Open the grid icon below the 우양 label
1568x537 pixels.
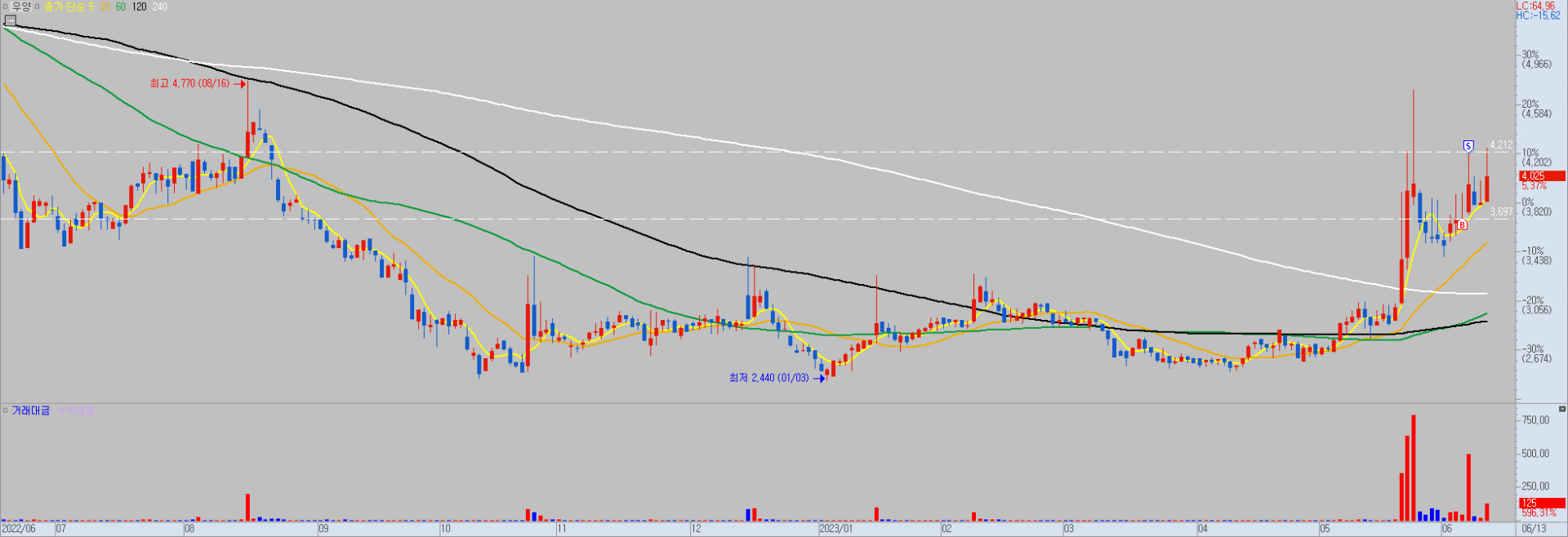[10, 20]
